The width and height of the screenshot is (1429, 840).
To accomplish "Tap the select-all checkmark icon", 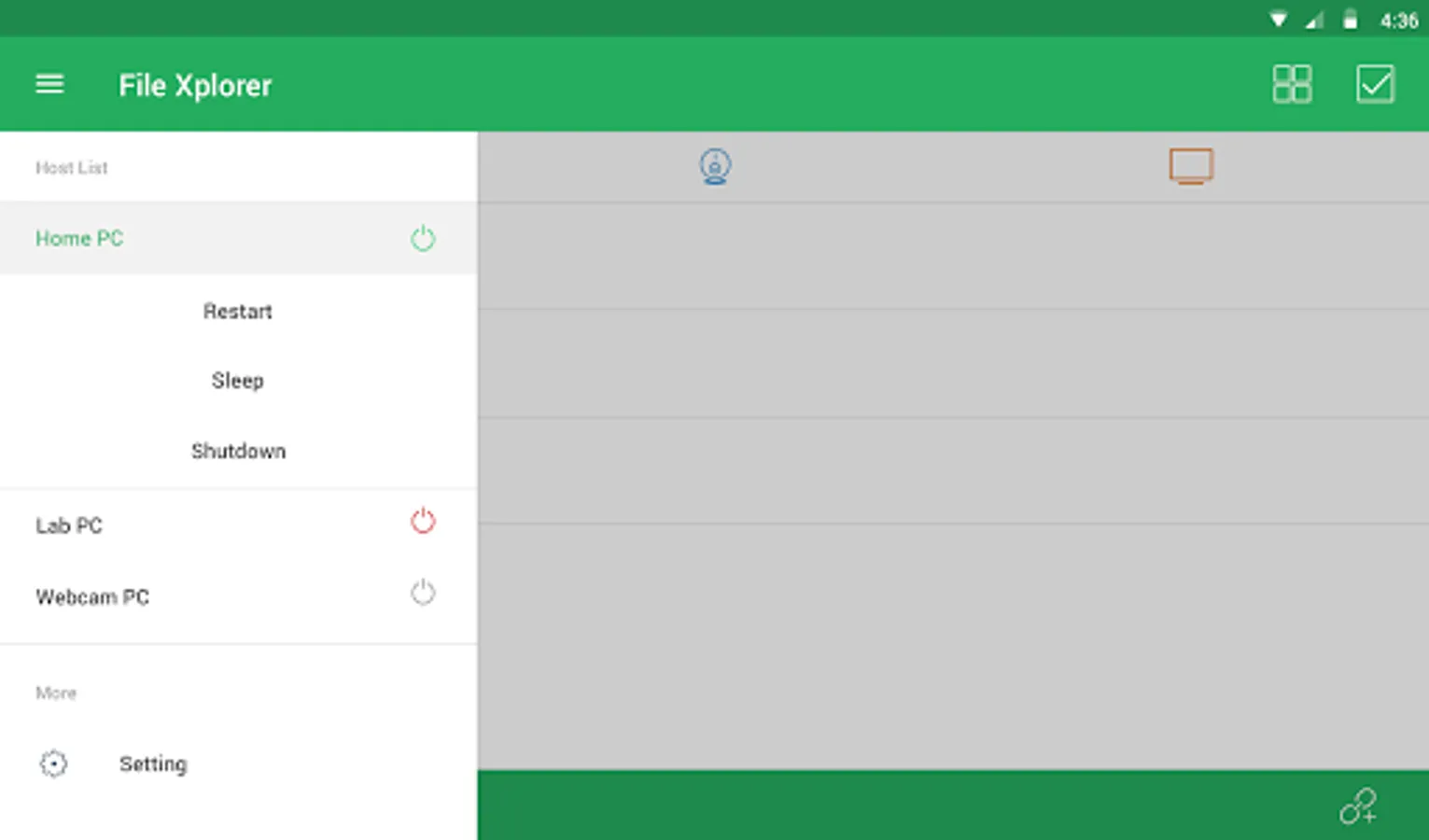I will pyautogui.click(x=1375, y=84).
